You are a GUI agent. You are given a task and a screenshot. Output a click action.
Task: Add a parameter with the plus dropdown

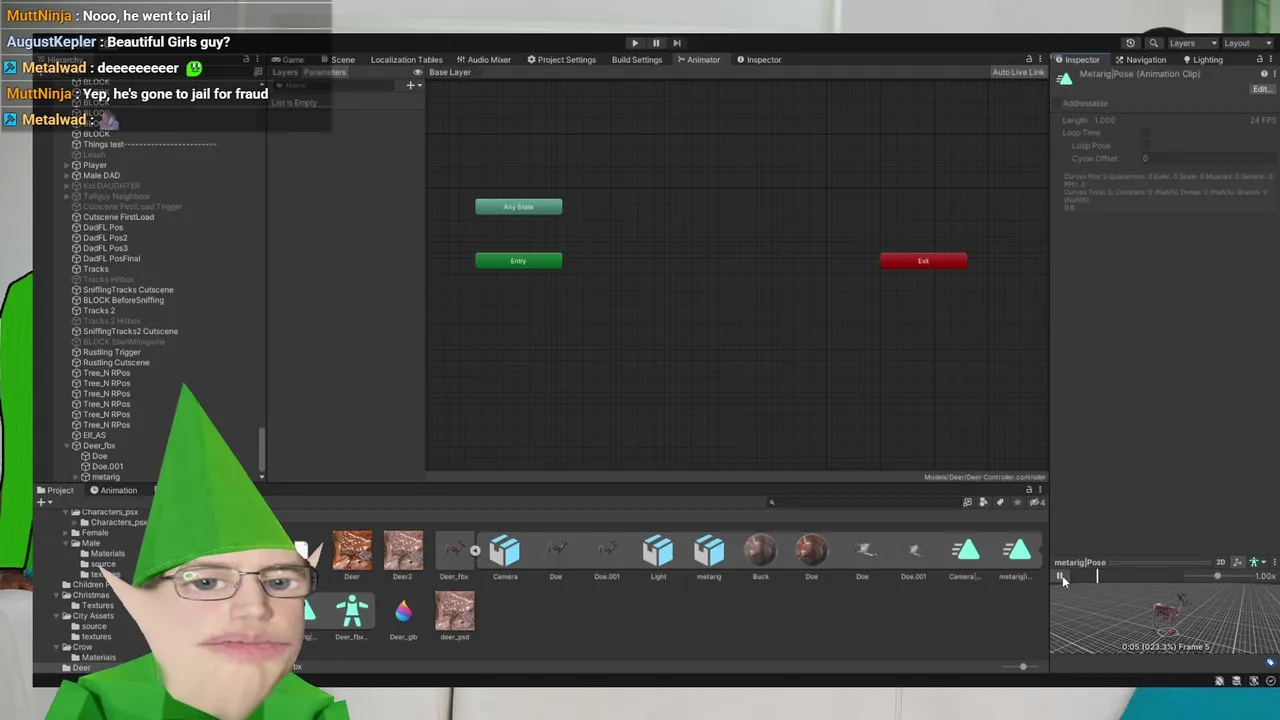click(x=412, y=85)
